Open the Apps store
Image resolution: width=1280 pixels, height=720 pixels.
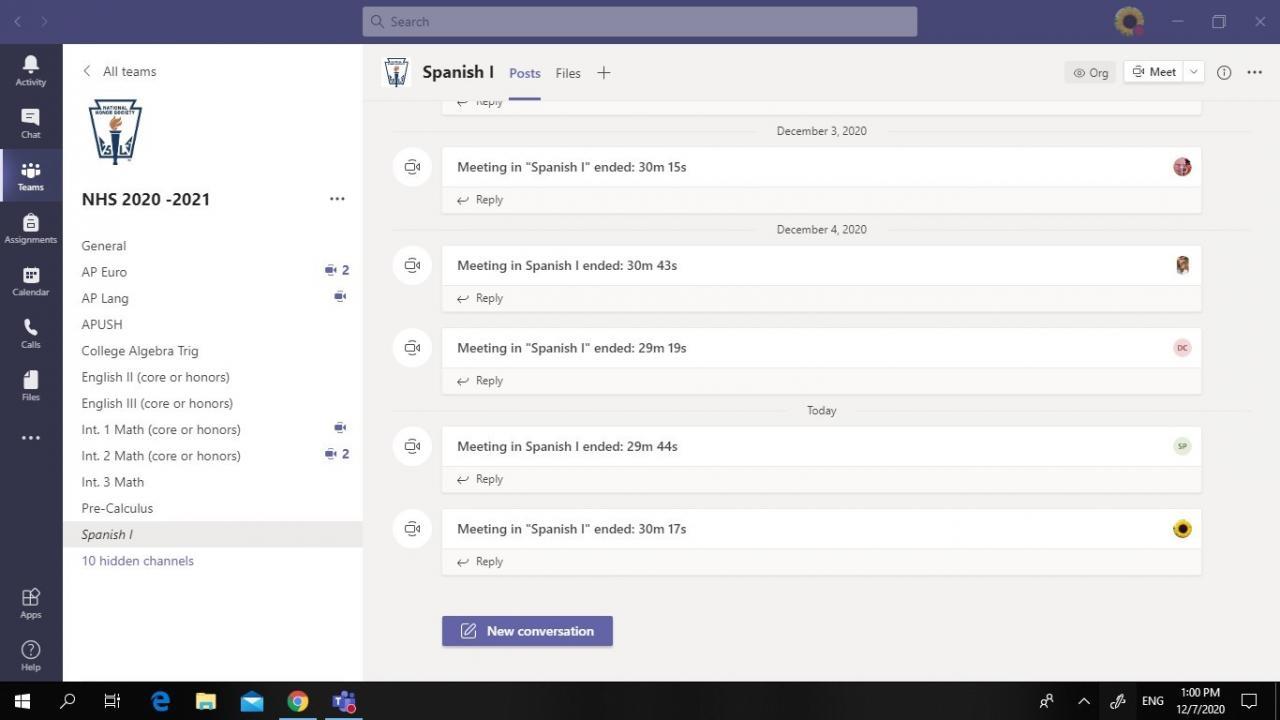coord(31,602)
